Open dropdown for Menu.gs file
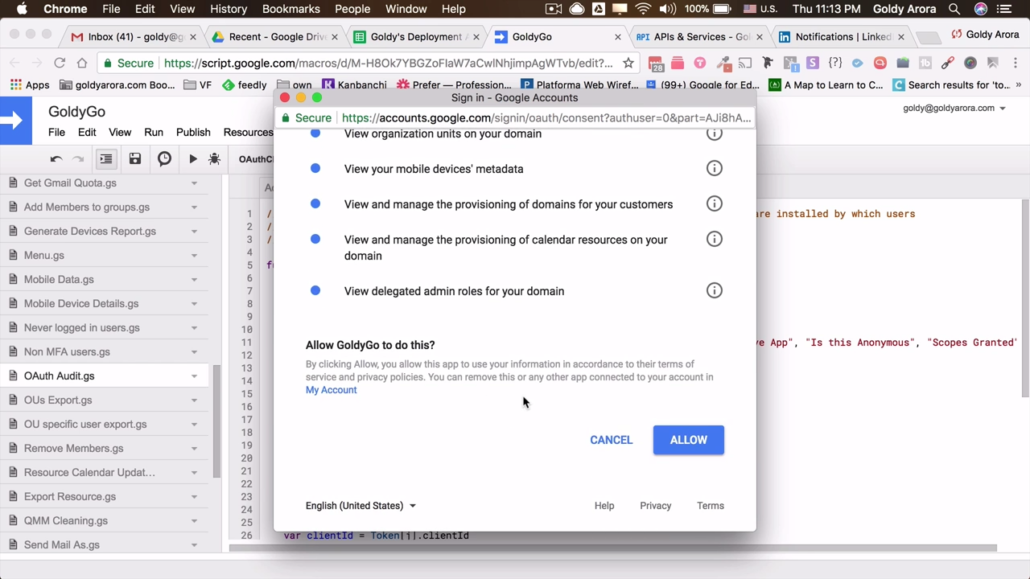Screen dimensions: 1030x579 pyautogui.click(x=194, y=256)
